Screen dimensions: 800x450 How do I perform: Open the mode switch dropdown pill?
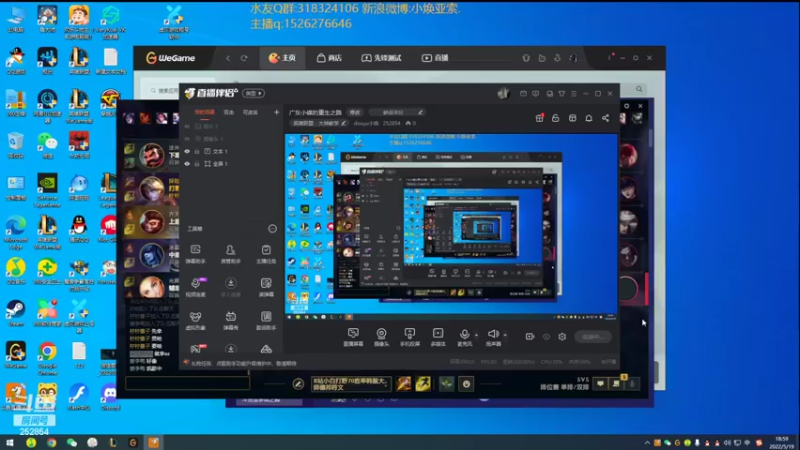click(x=254, y=93)
